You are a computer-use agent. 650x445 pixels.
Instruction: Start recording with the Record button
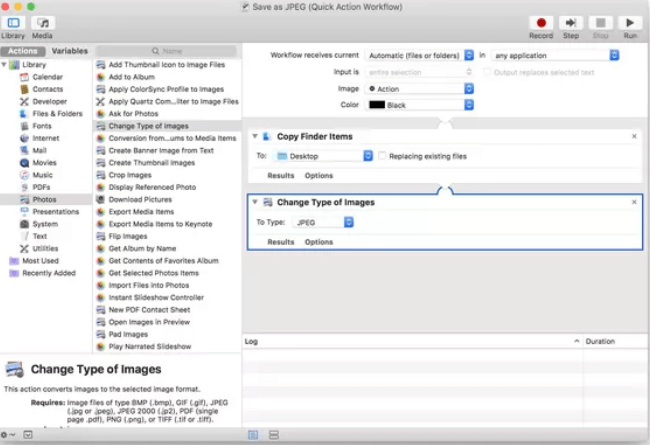pos(541,23)
